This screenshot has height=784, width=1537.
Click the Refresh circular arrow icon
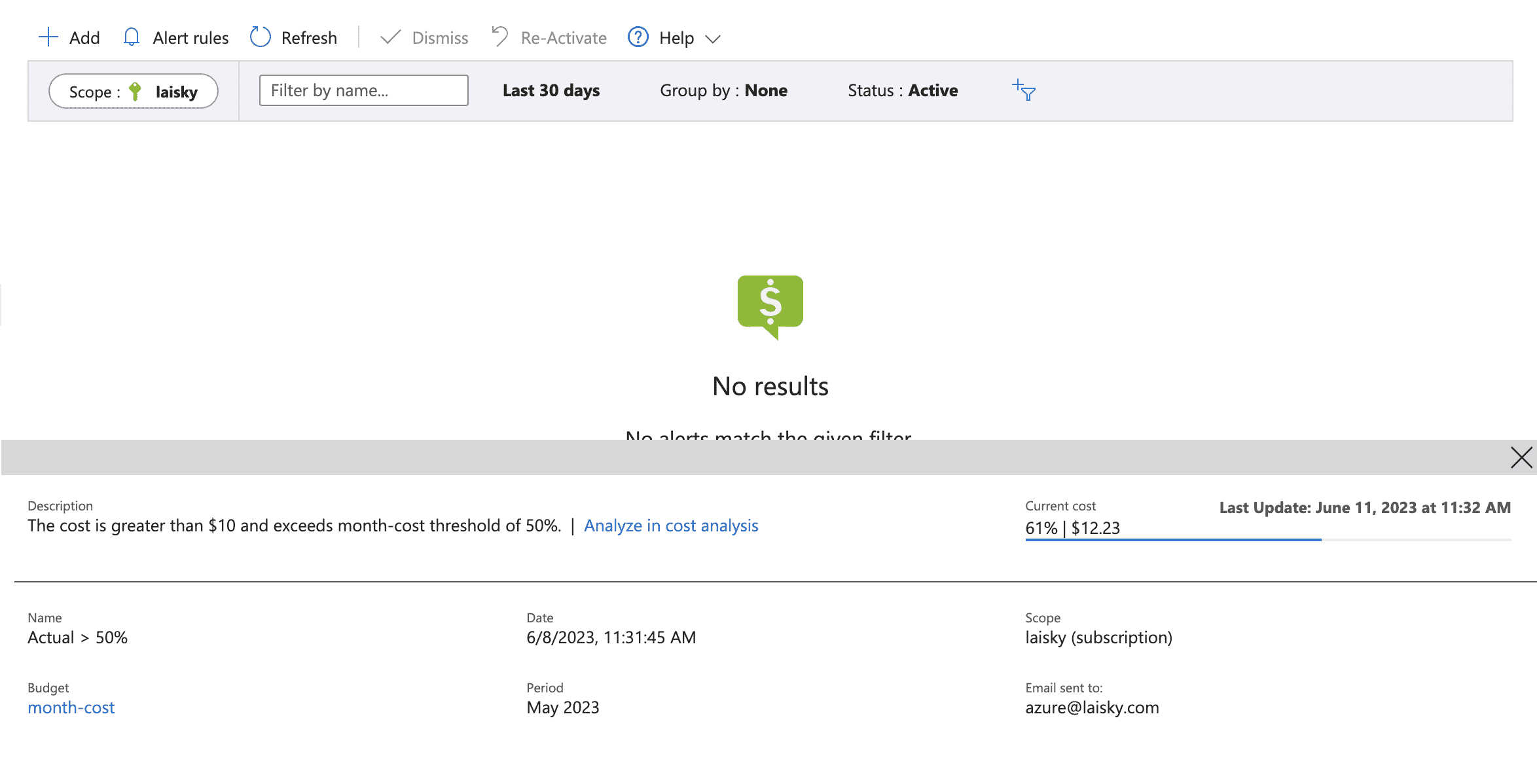coord(260,37)
